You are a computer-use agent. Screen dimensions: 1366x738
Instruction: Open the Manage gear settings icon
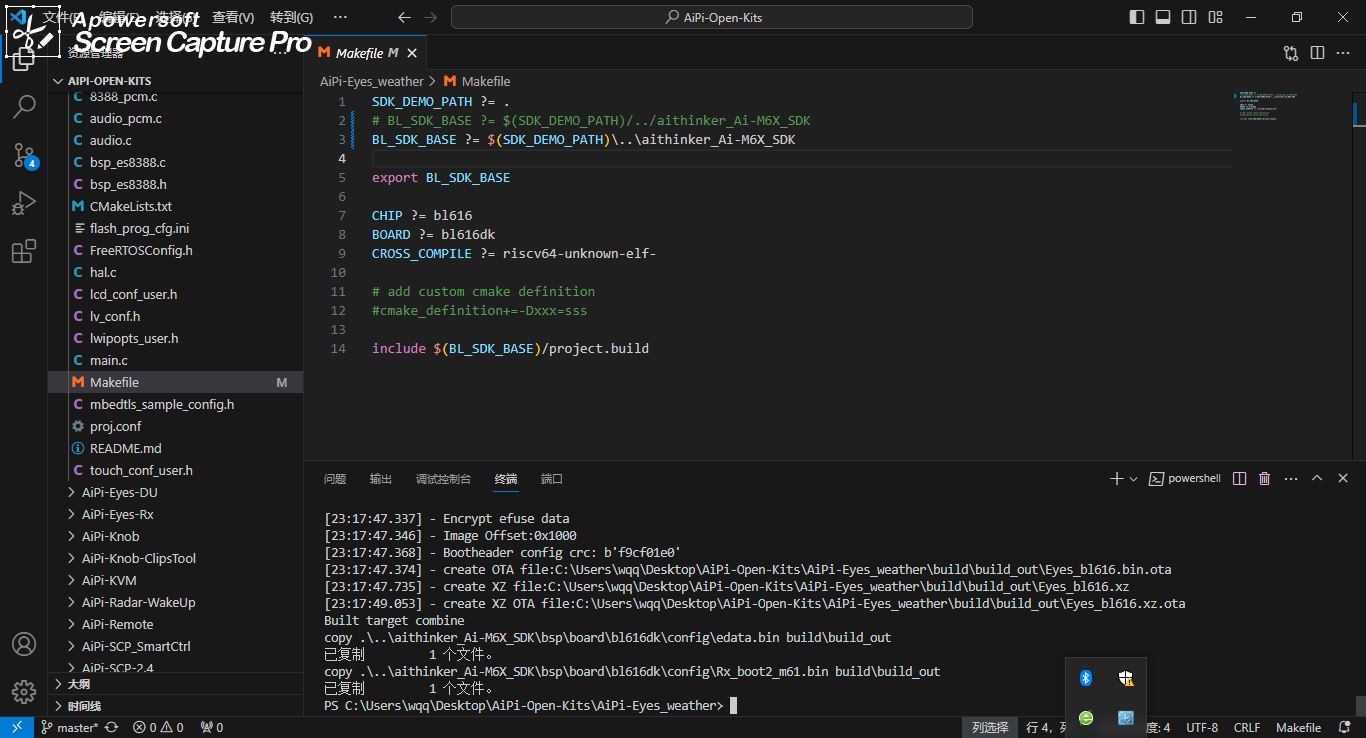(24, 692)
